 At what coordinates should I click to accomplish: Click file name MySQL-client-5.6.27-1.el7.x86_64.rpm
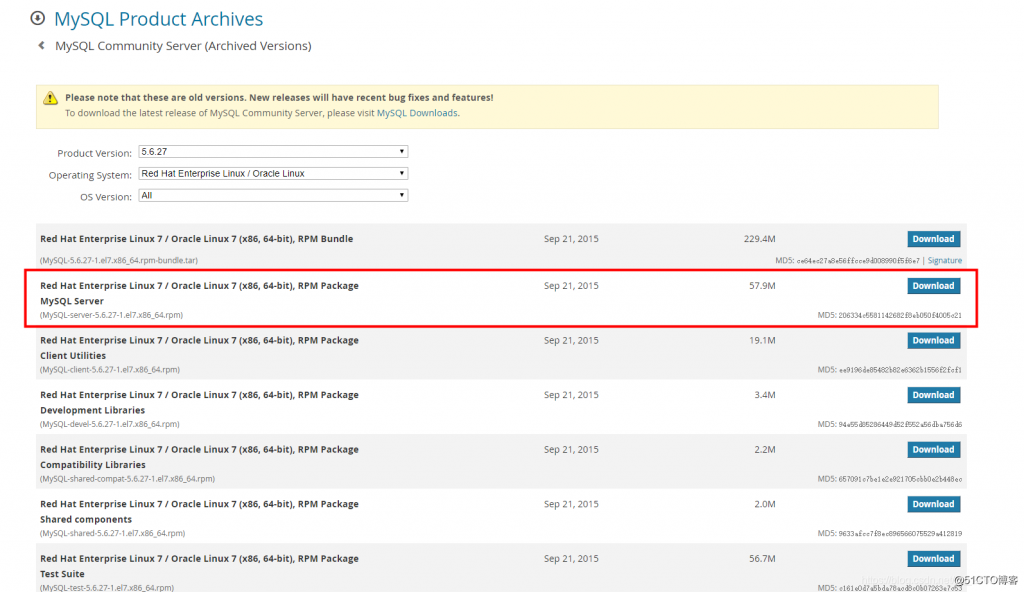(110, 370)
